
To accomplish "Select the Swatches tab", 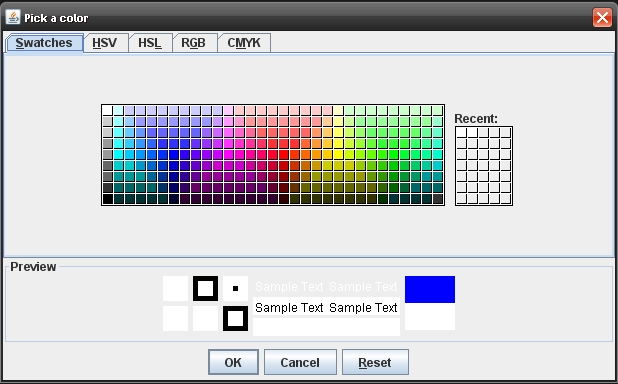I will (44, 43).
